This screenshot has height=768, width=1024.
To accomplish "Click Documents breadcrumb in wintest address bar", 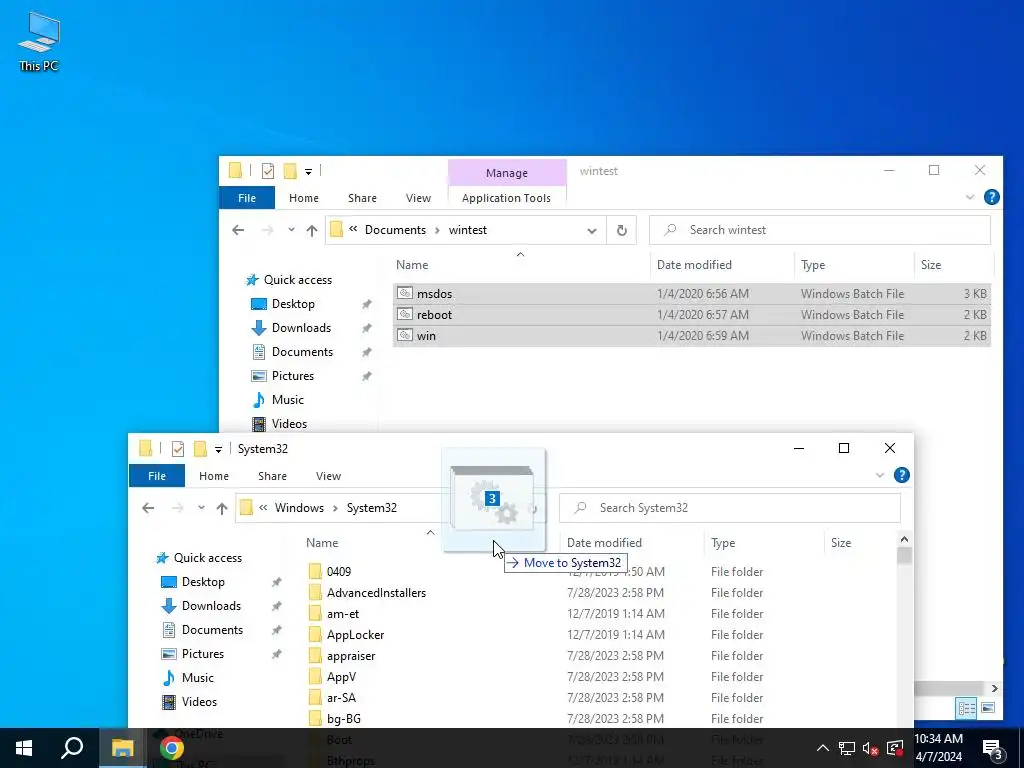I will (x=395, y=230).
